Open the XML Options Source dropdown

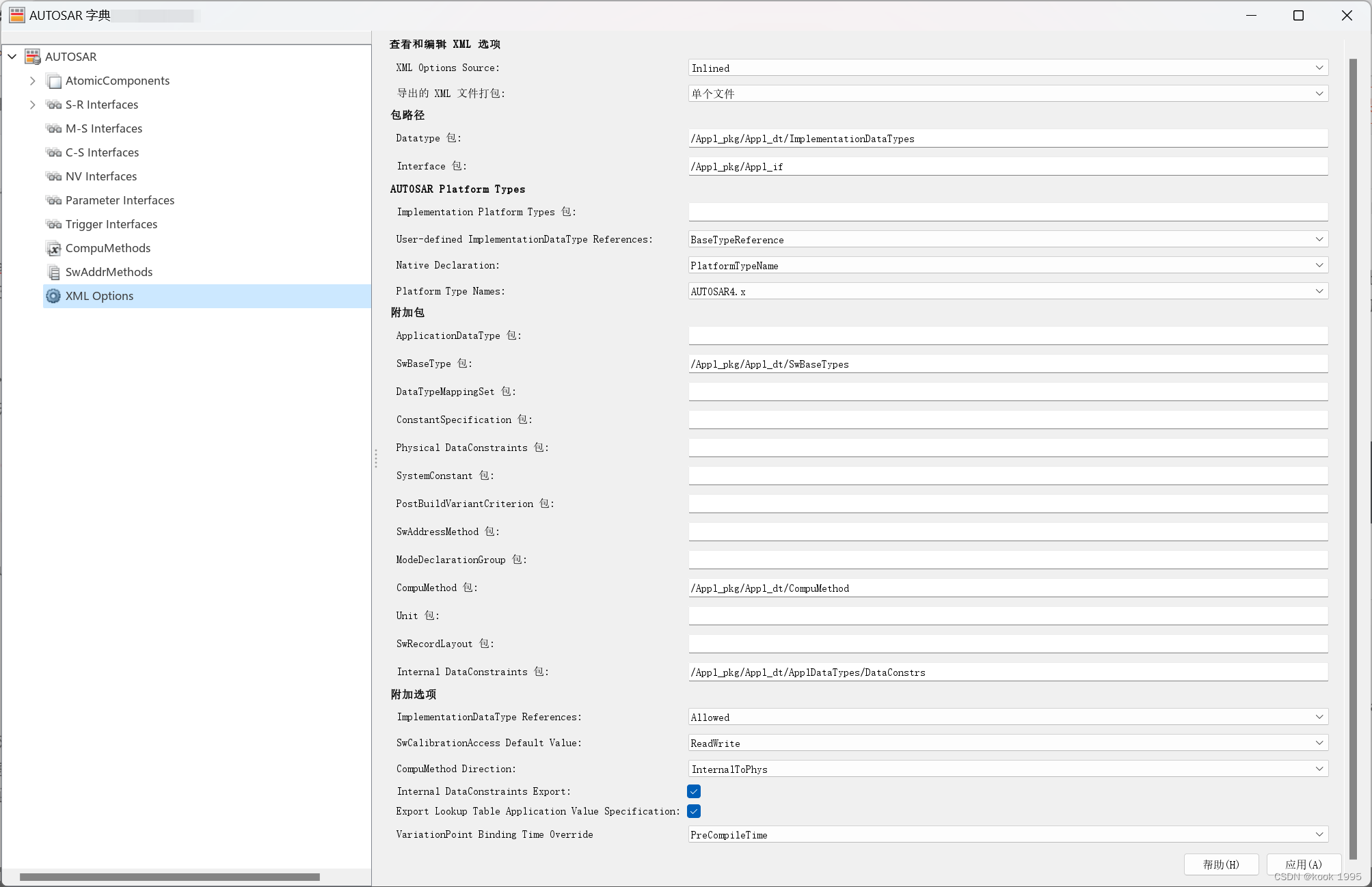1008,68
